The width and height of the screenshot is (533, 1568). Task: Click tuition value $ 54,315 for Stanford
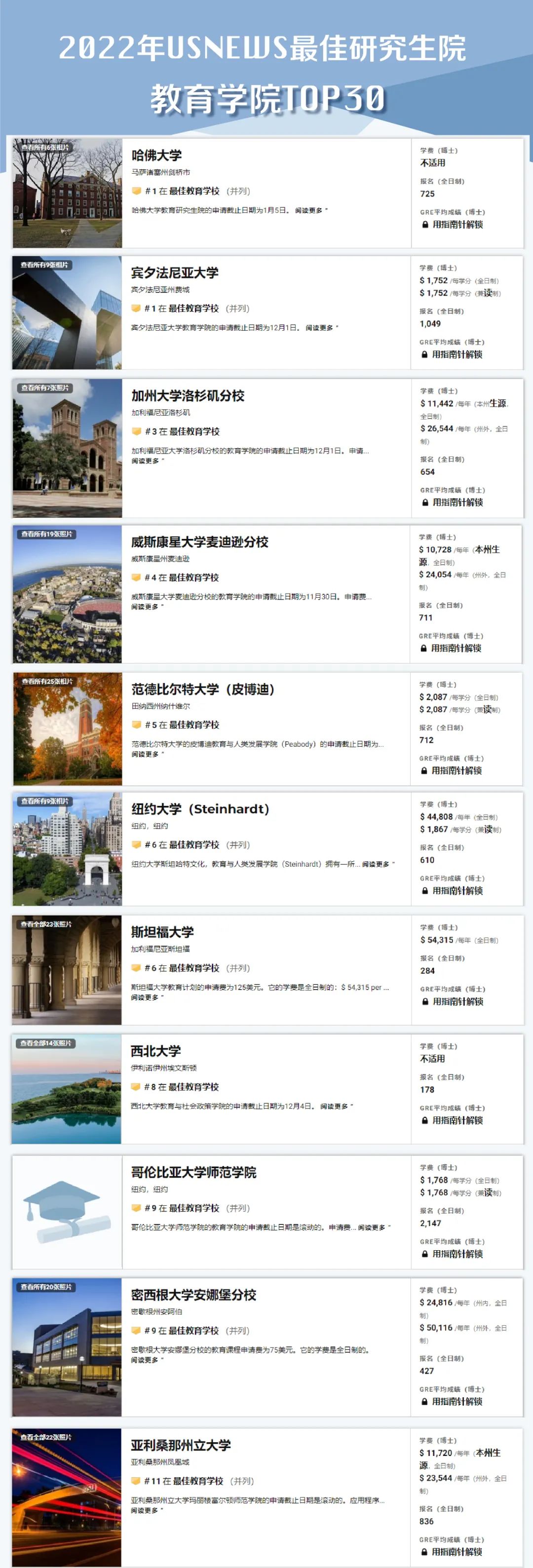click(x=437, y=940)
